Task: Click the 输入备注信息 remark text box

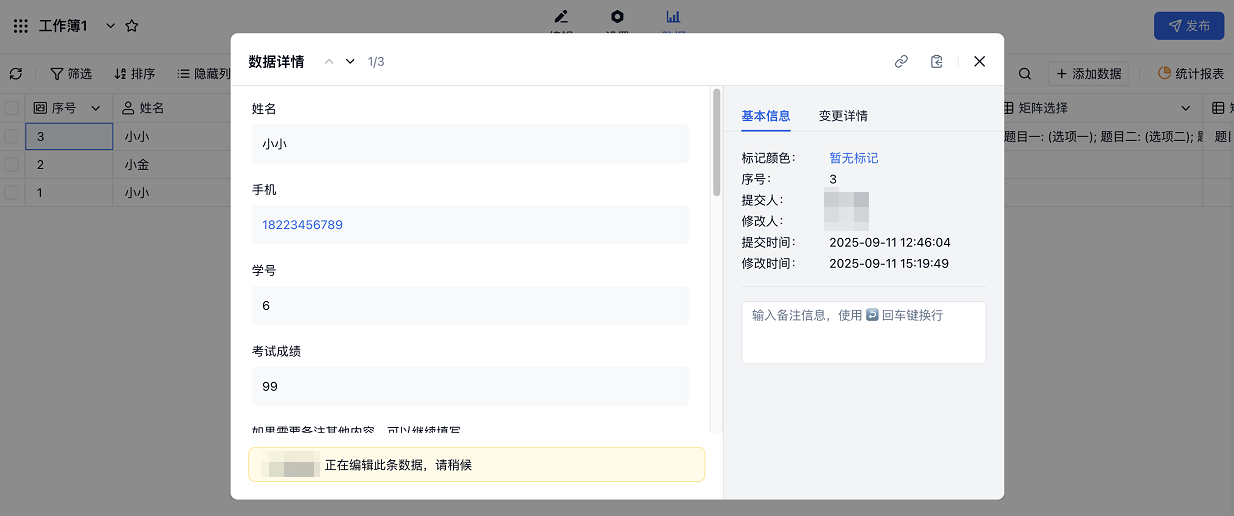Action: coord(863,332)
